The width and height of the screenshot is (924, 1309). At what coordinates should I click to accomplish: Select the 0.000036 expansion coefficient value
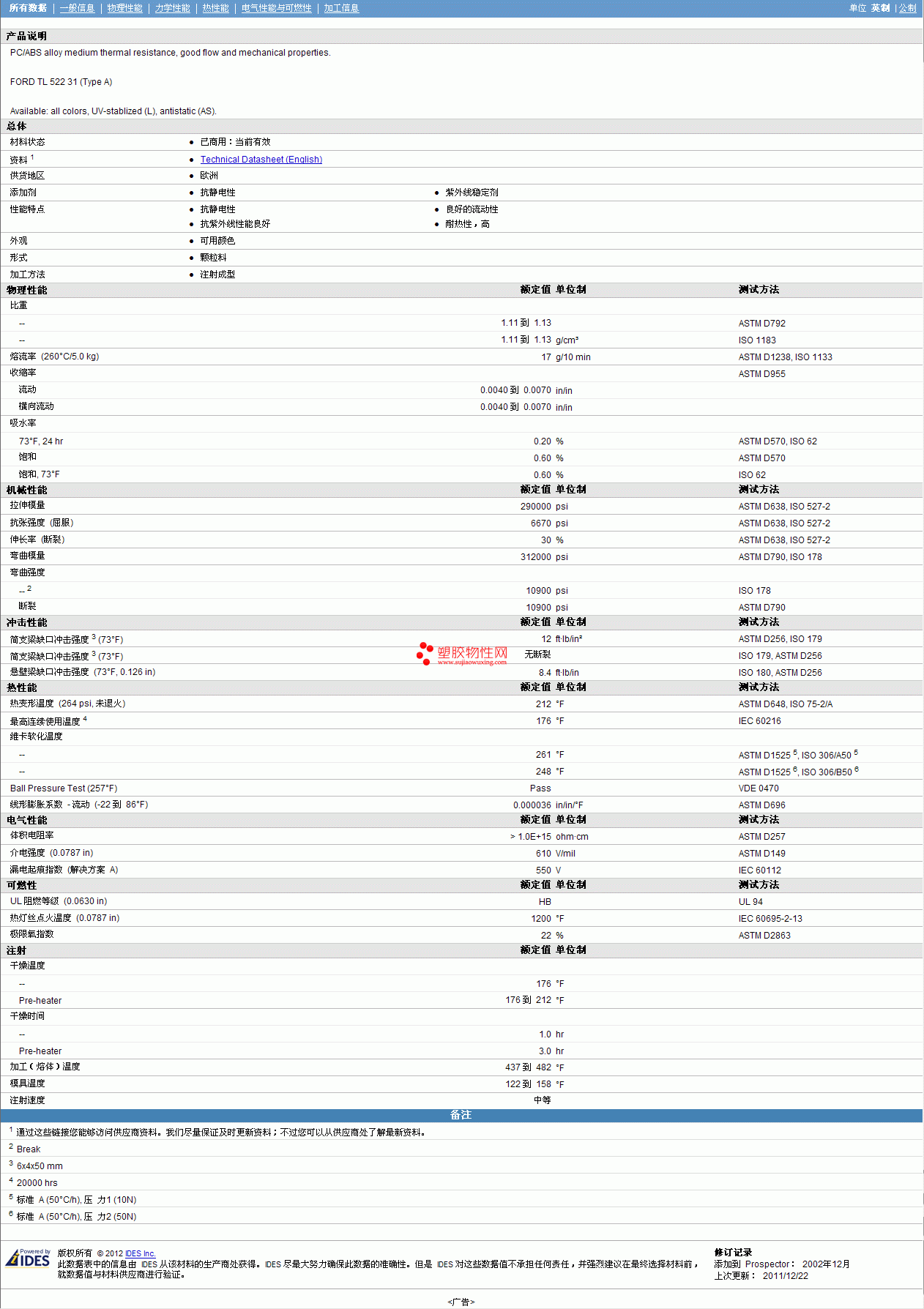tap(532, 805)
